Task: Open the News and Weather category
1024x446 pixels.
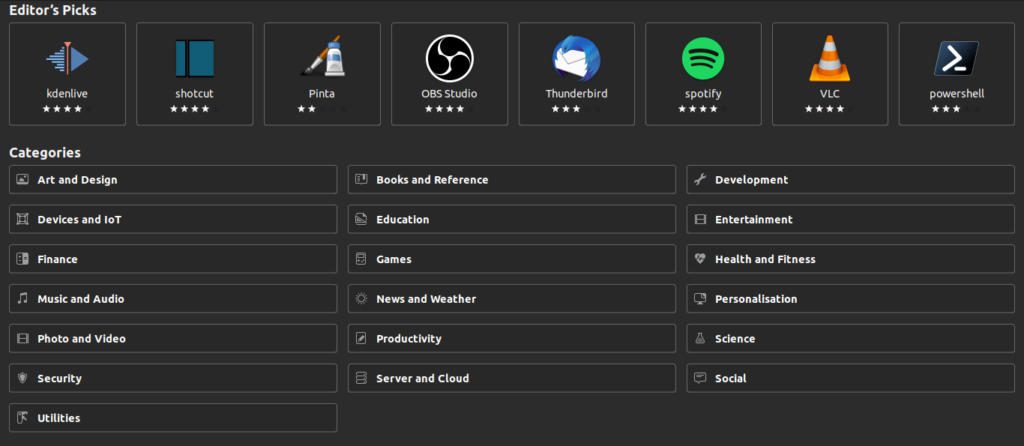Action: click(511, 299)
